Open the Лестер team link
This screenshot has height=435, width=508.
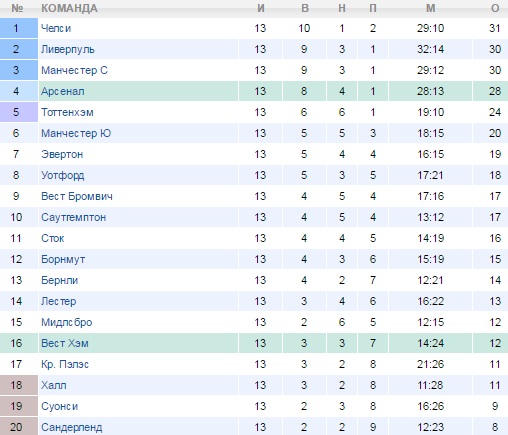point(59,301)
